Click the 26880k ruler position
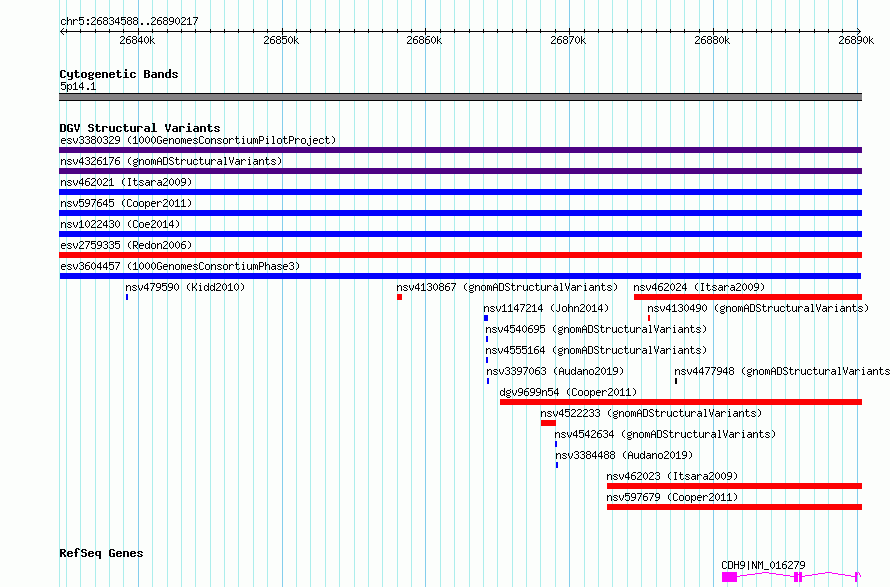The width and height of the screenshot is (890, 587). point(712,40)
